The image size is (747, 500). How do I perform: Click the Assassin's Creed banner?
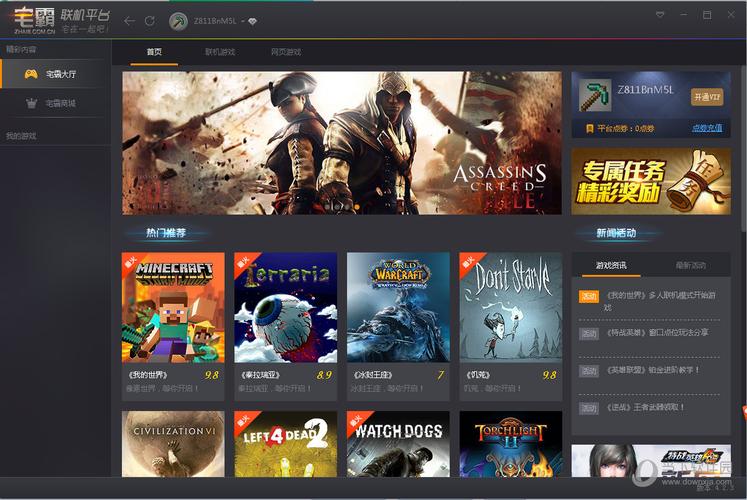342,143
